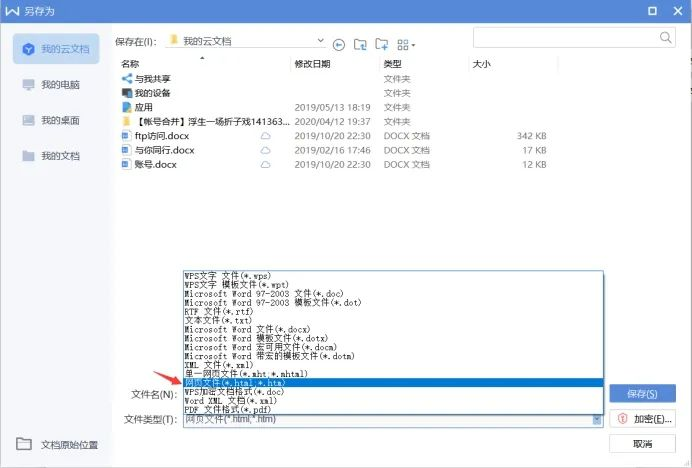The image size is (692, 468).
Task: Open the 与我共享 folder
Action: 152,79
